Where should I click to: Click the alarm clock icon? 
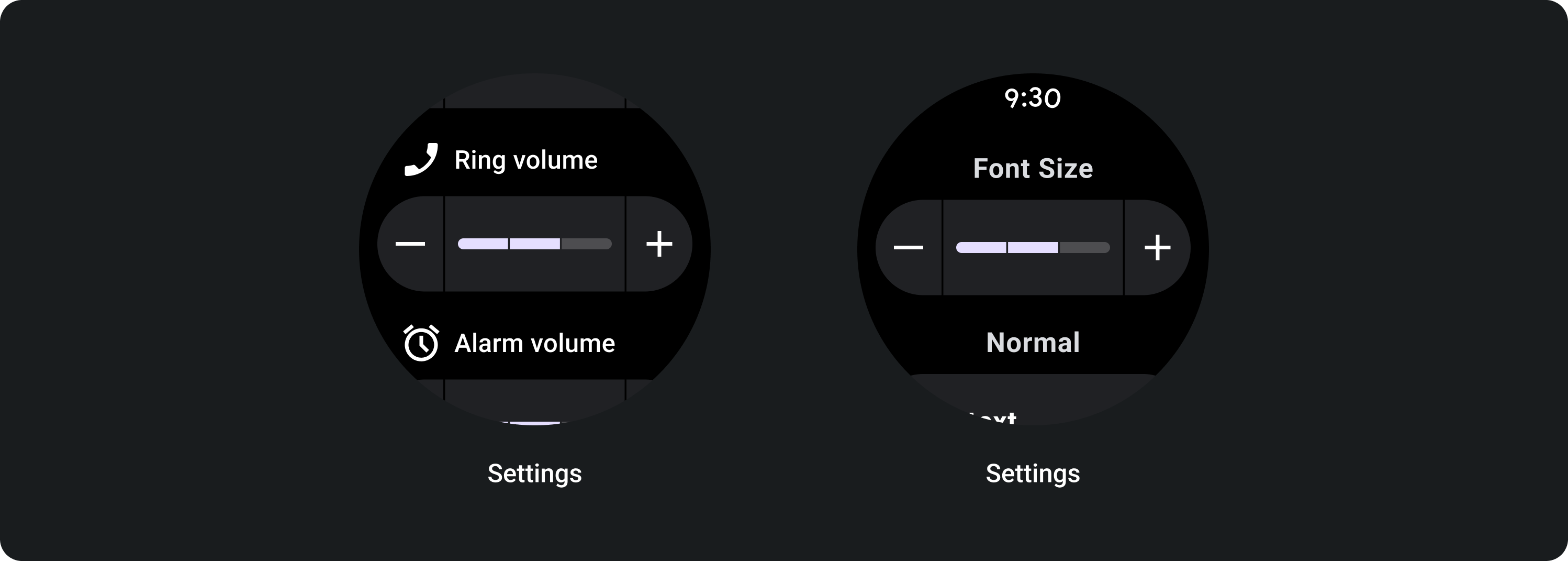tap(421, 343)
